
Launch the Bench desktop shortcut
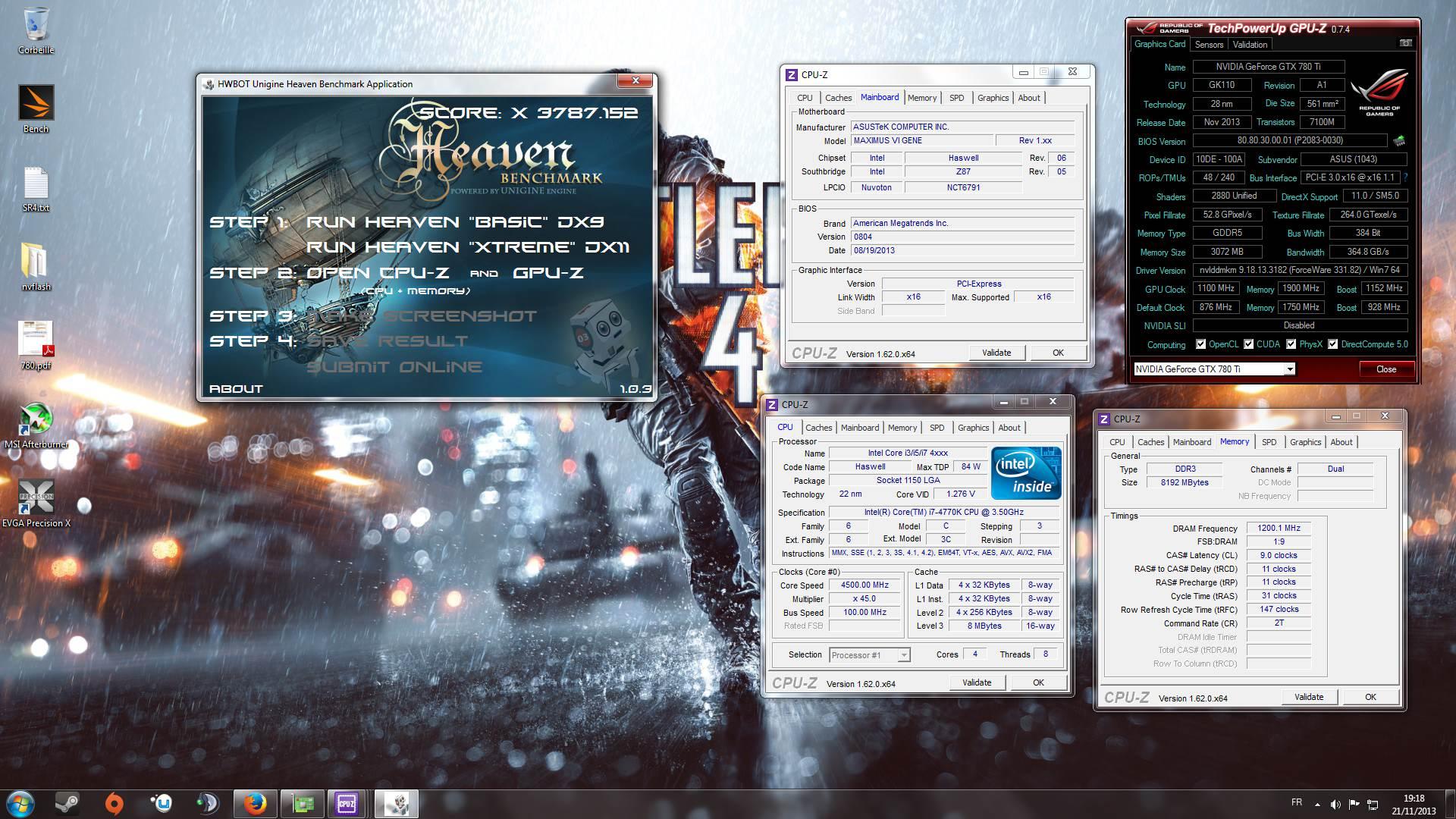[x=36, y=108]
